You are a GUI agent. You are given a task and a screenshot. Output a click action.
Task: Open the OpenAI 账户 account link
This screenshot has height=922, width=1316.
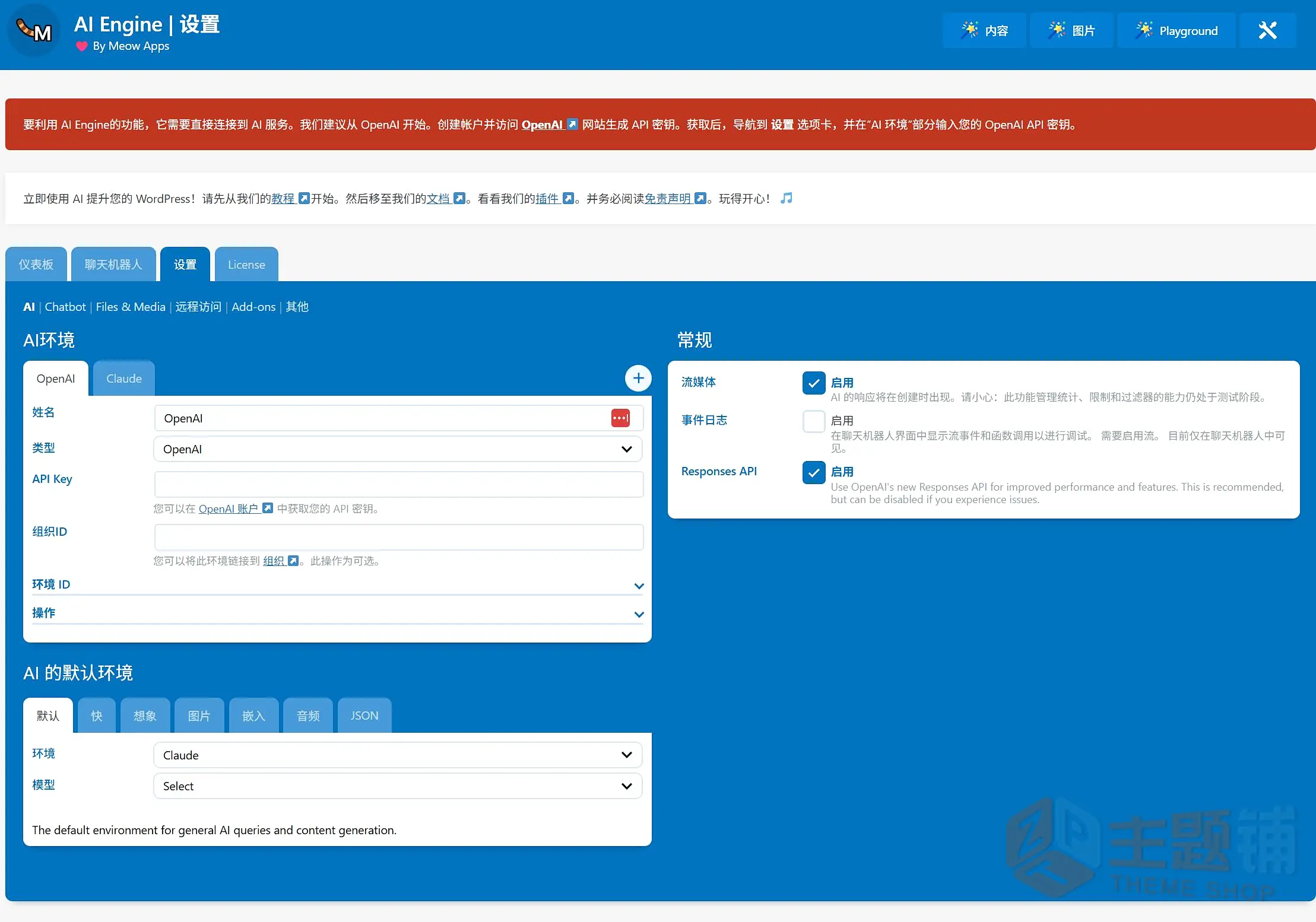236,508
